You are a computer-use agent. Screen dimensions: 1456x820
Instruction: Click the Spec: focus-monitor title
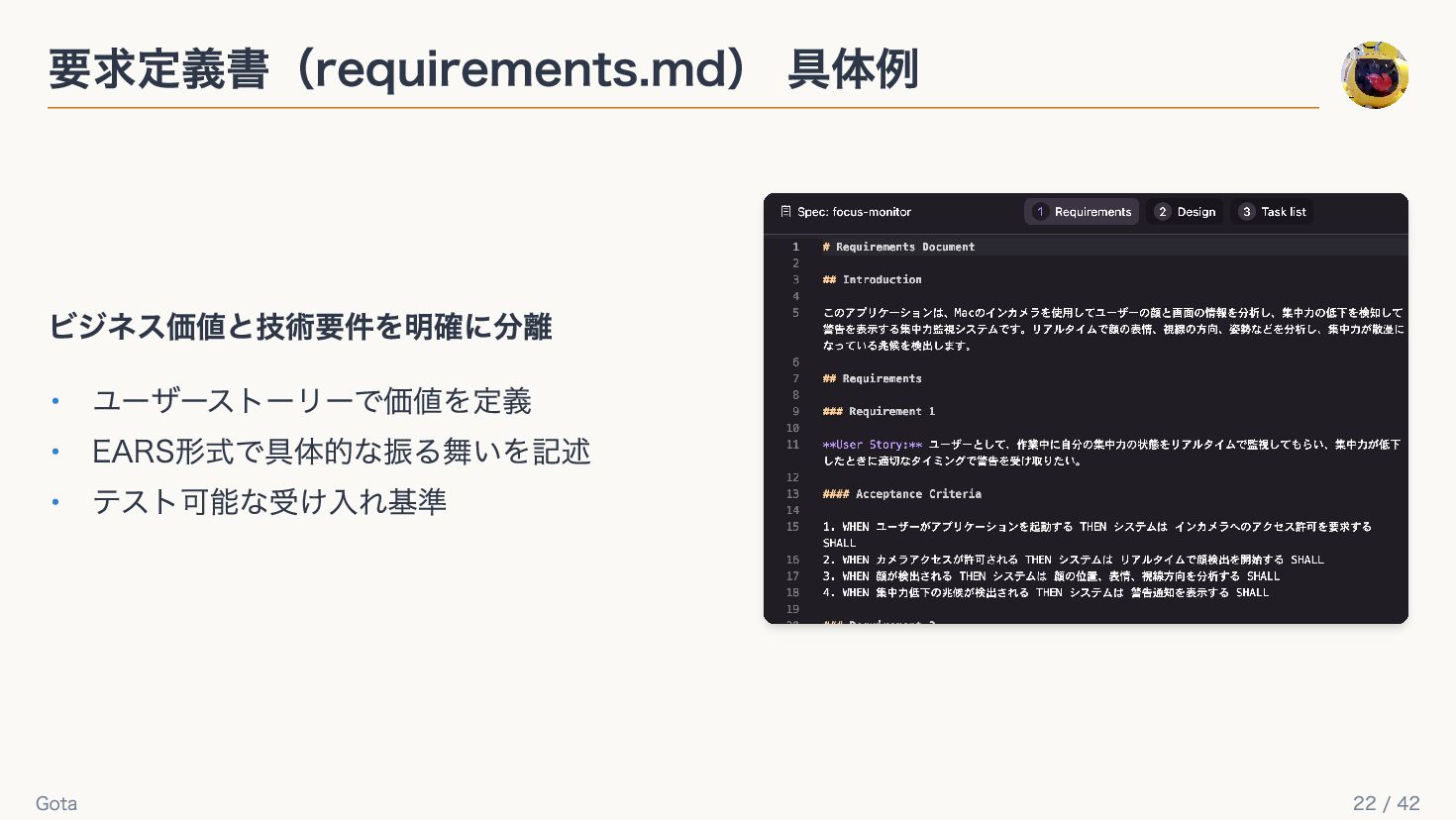click(854, 212)
